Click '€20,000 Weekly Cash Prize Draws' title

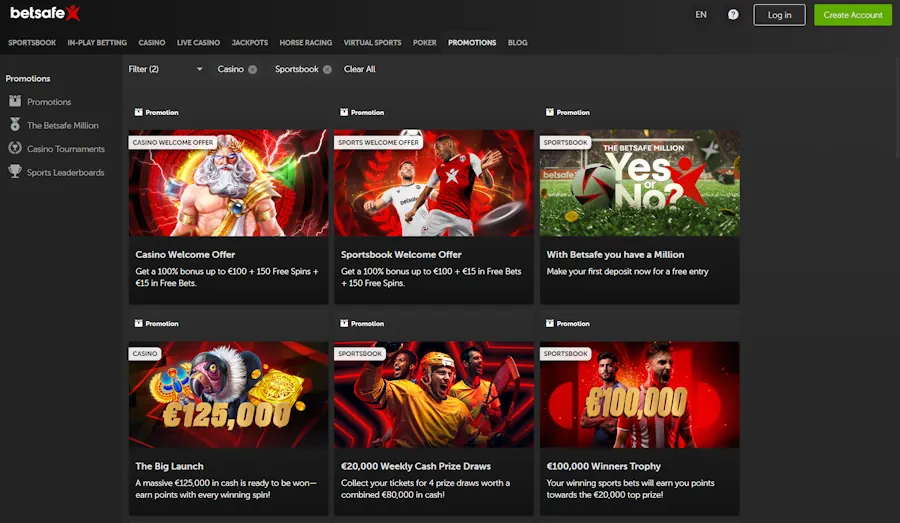click(416, 466)
